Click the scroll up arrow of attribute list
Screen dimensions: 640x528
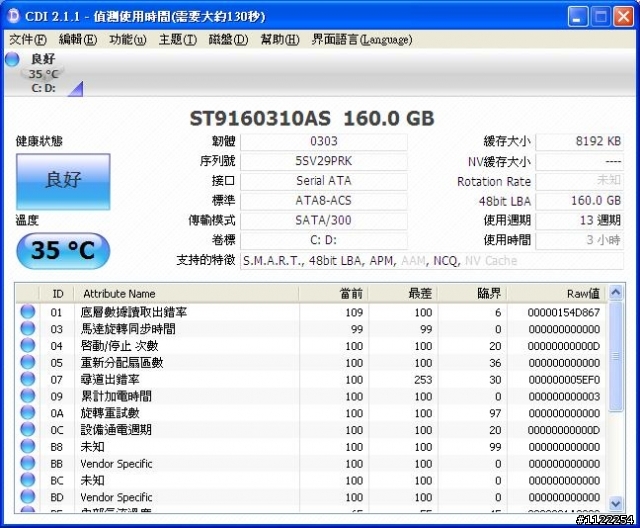(x=616, y=292)
